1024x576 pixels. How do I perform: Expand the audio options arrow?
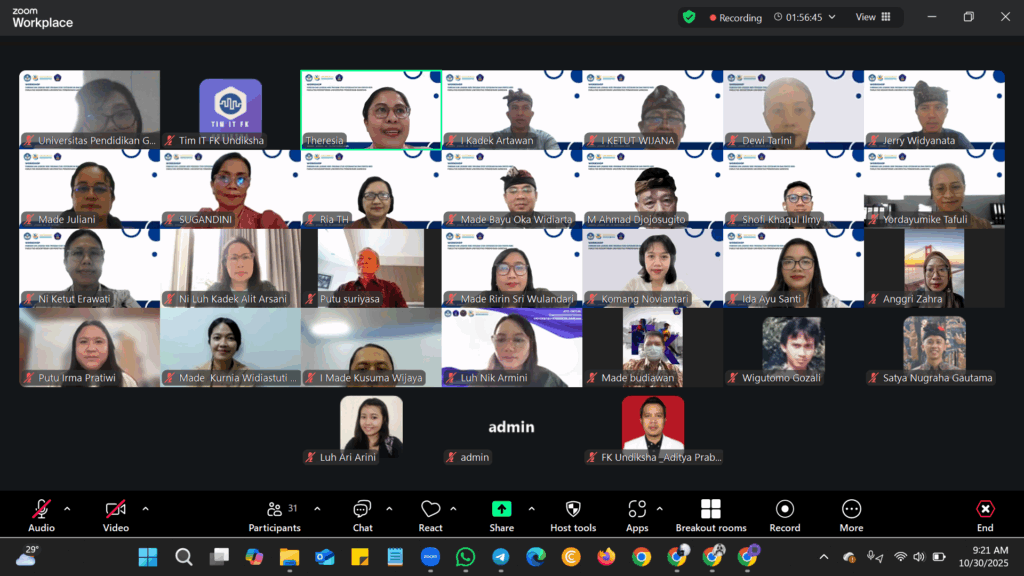coord(67,508)
